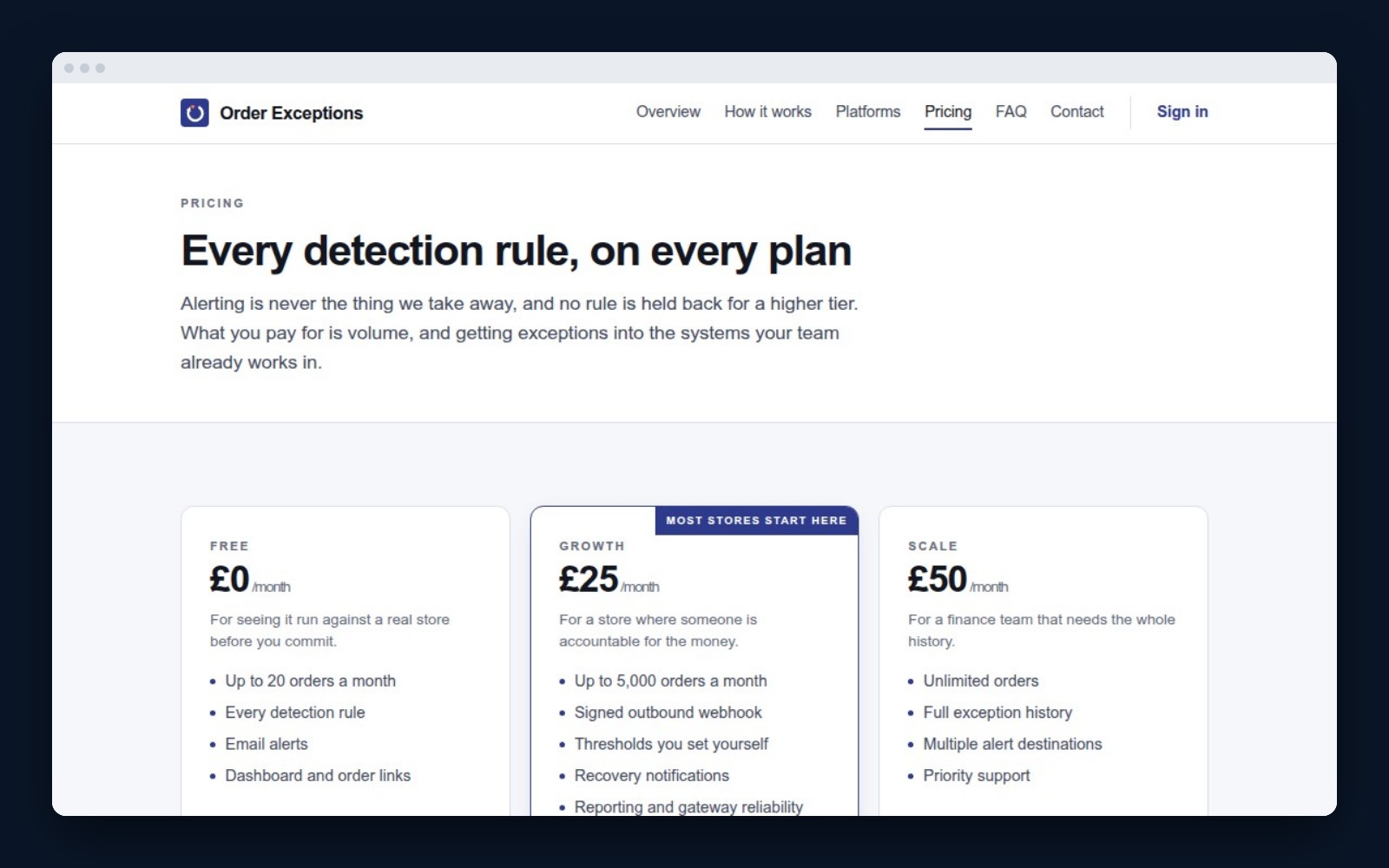Click 'For seeing it run against a real store' description
Screen dimensions: 1389x868
tap(330, 630)
